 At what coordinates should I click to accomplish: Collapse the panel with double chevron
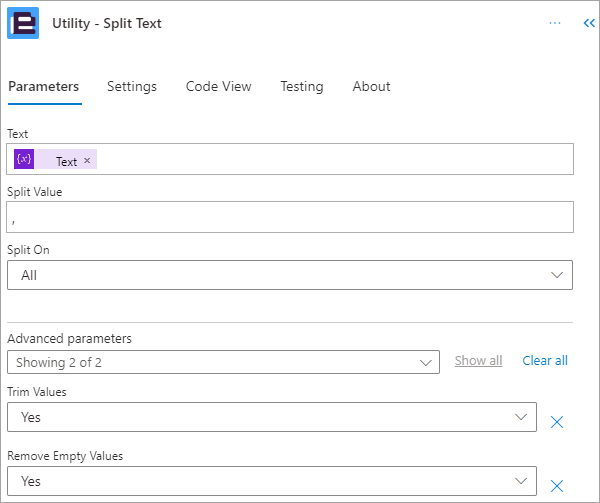click(x=589, y=23)
